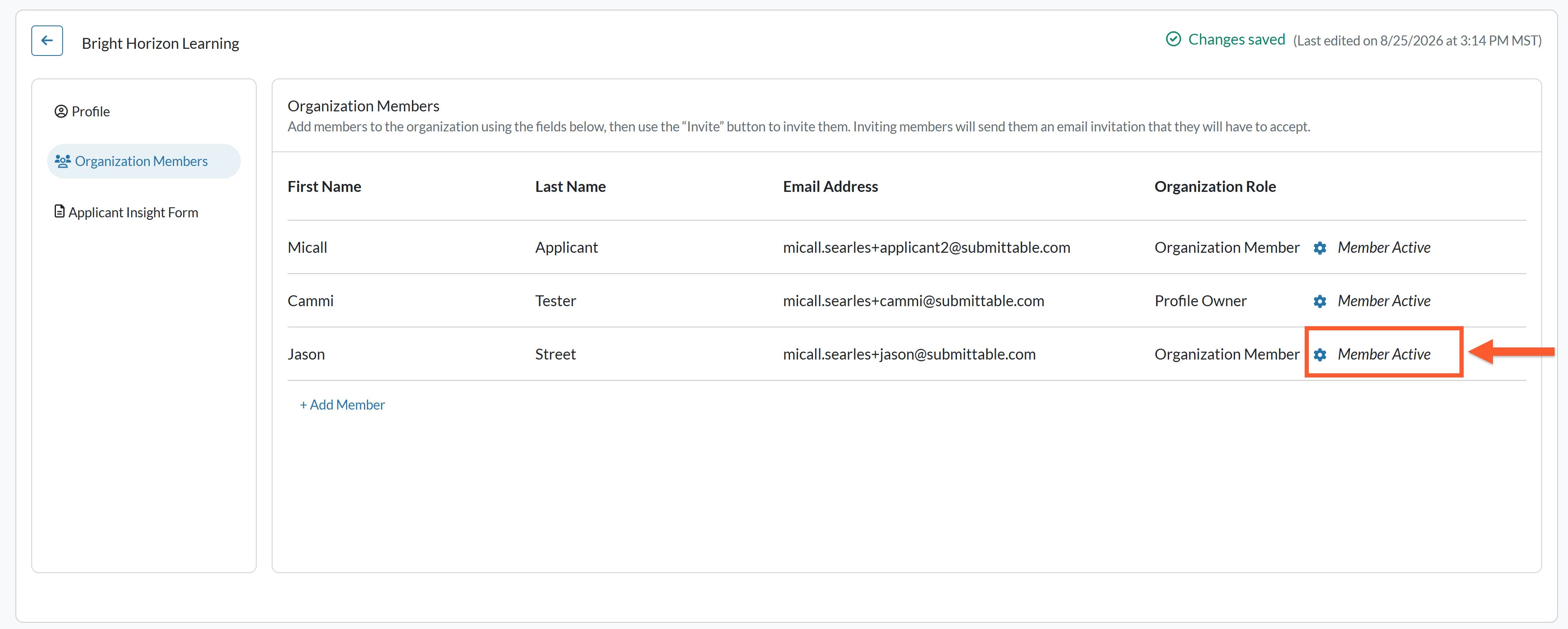Image resolution: width=1568 pixels, height=629 pixels.
Task: Click the Member Active status for Cammi
Action: (x=1384, y=300)
